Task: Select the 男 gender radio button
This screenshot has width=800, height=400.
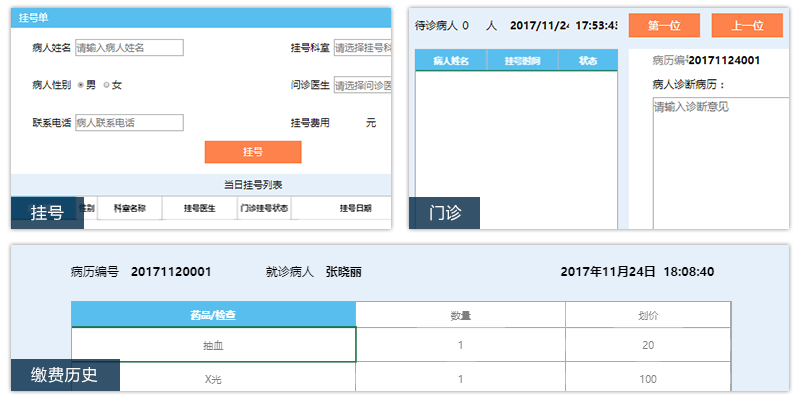Action: pos(80,85)
